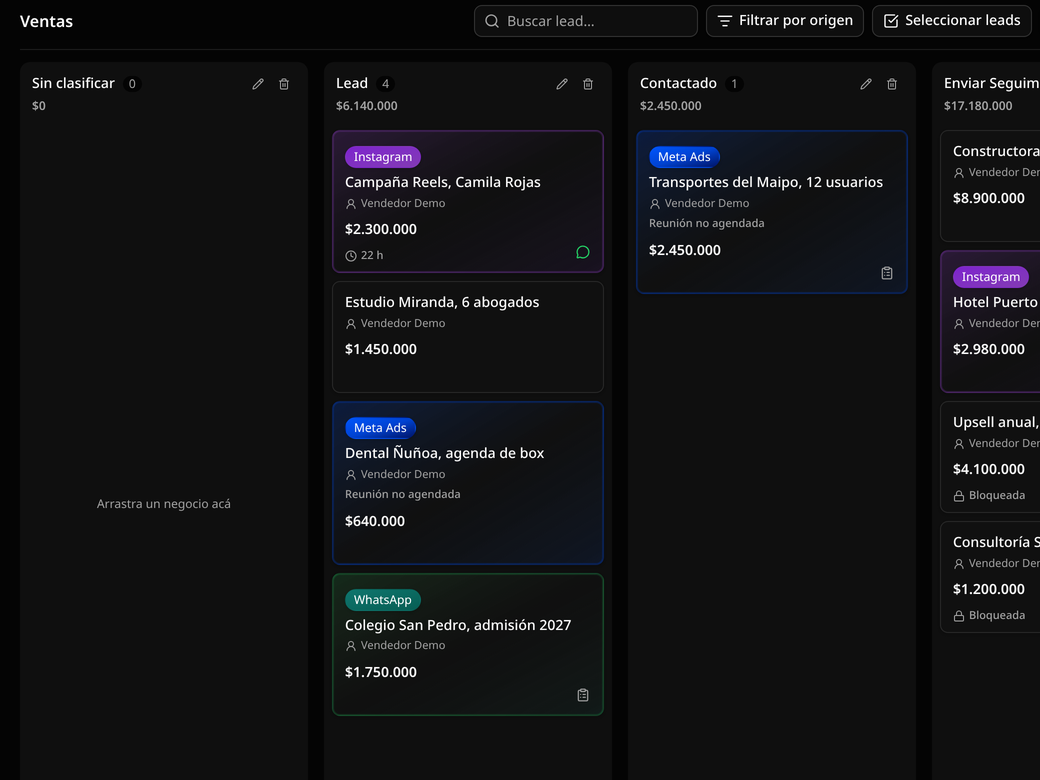The image size is (1040, 780).
Task: Edit the Sin clasificar column with pencil icon
Action: pos(258,84)
